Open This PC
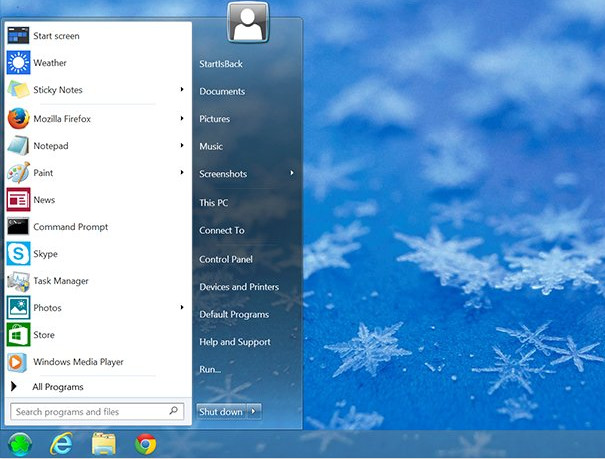Image resolution: width=605 pixels, height=459 pixels. (213, 203)
